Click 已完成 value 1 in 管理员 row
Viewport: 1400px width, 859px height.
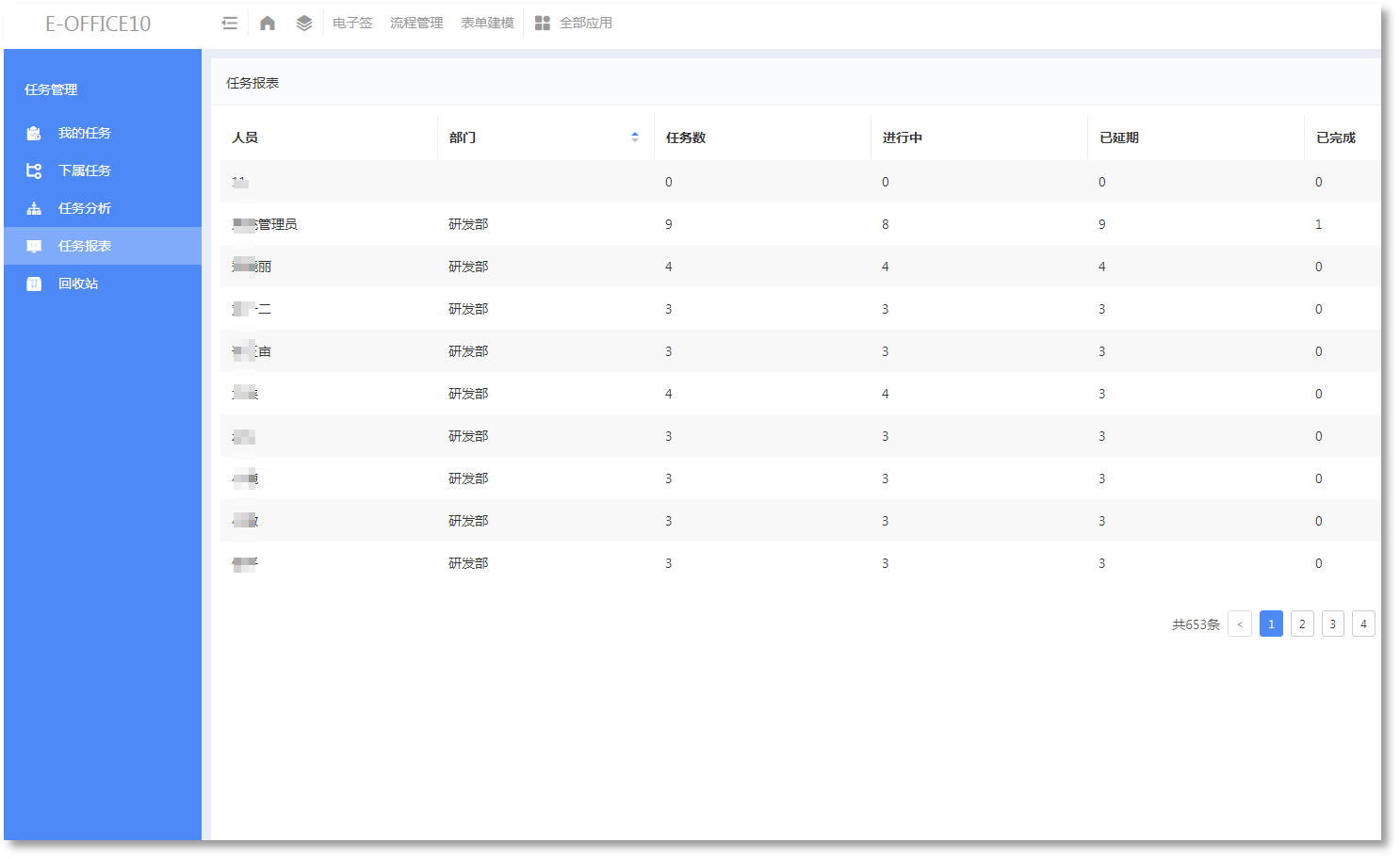click(1319, 224)
